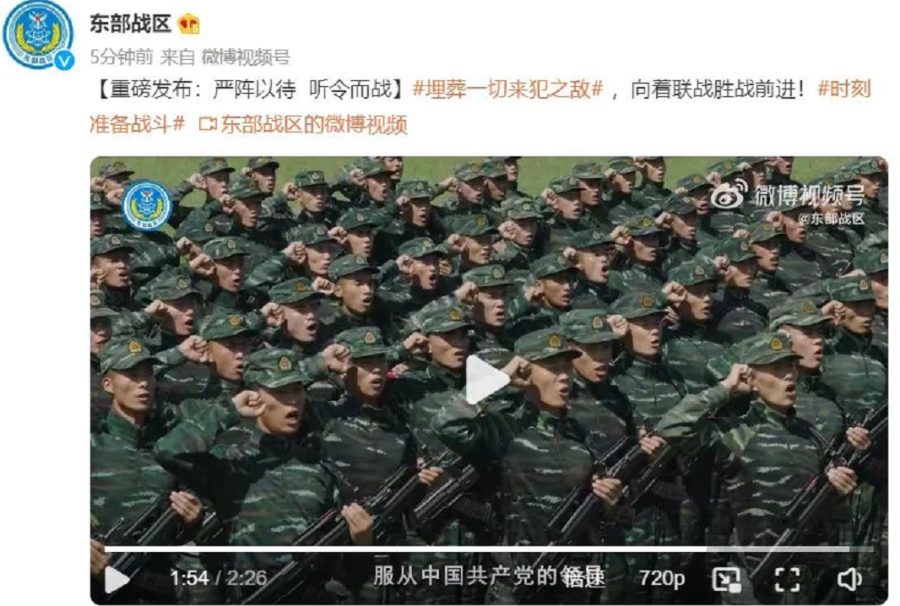Click the video camera icon before link
Viewport: 900px width, 606px height.
click(208, 124)
